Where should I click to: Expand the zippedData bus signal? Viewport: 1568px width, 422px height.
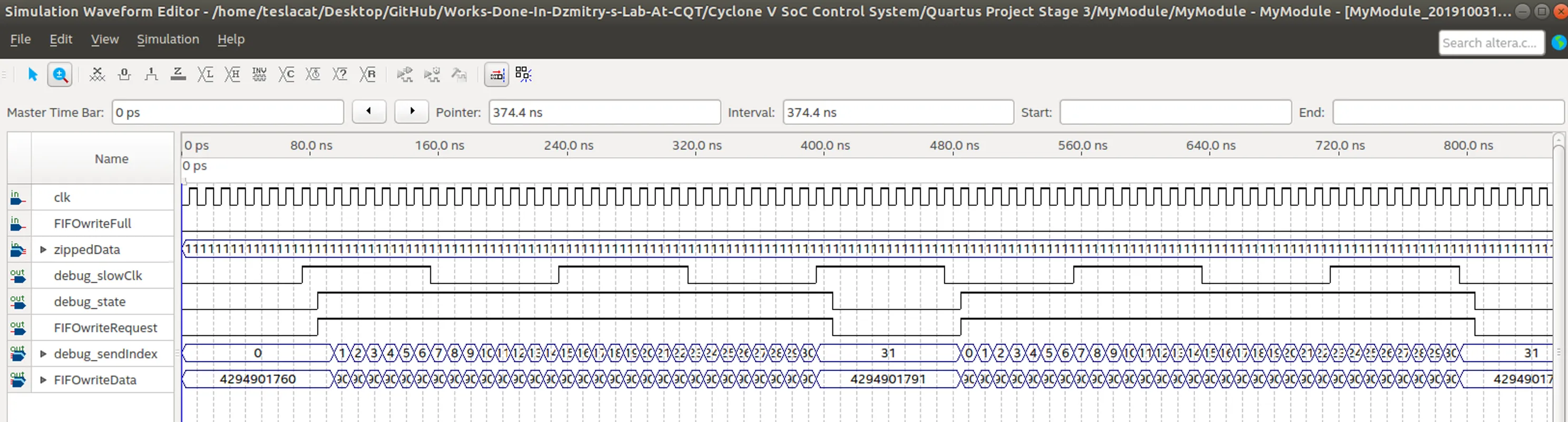click(x=43, y=250)
